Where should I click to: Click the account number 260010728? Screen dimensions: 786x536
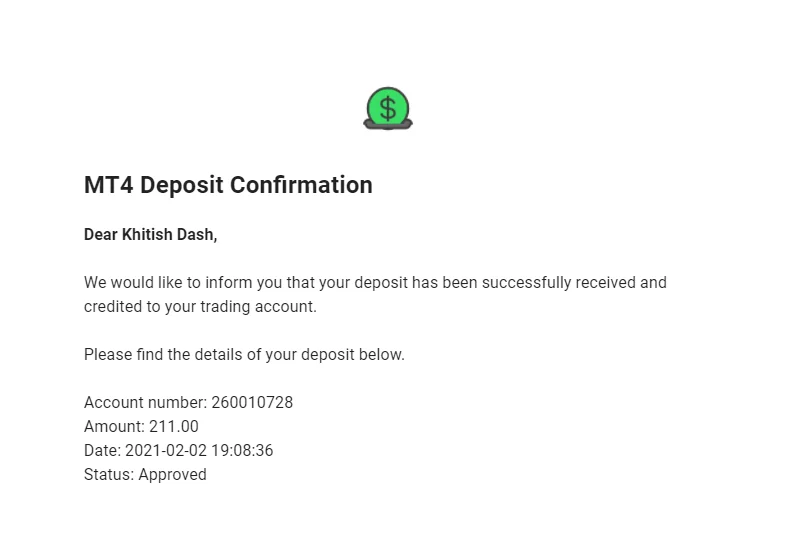tap(252, 403)
